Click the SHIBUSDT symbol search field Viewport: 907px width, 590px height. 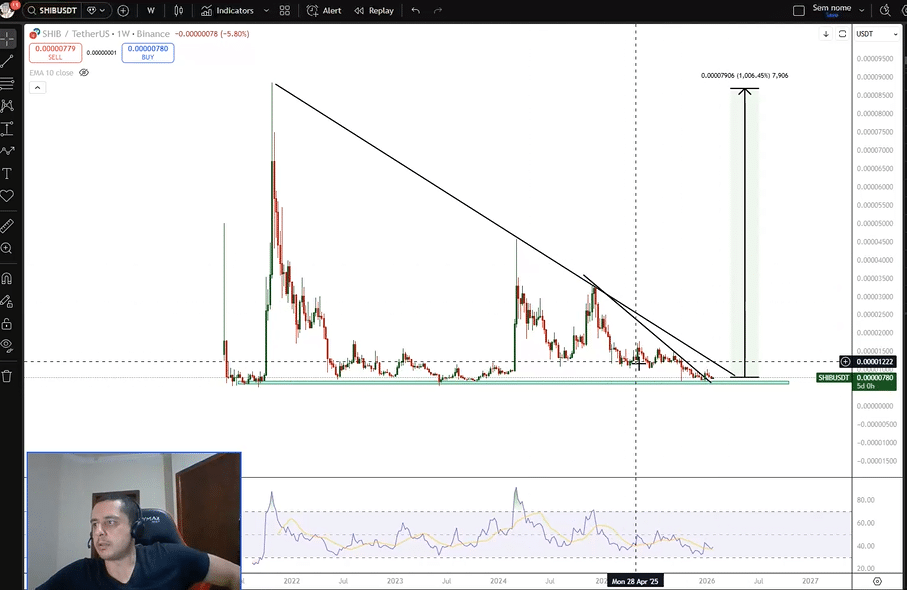pos(53,10)
